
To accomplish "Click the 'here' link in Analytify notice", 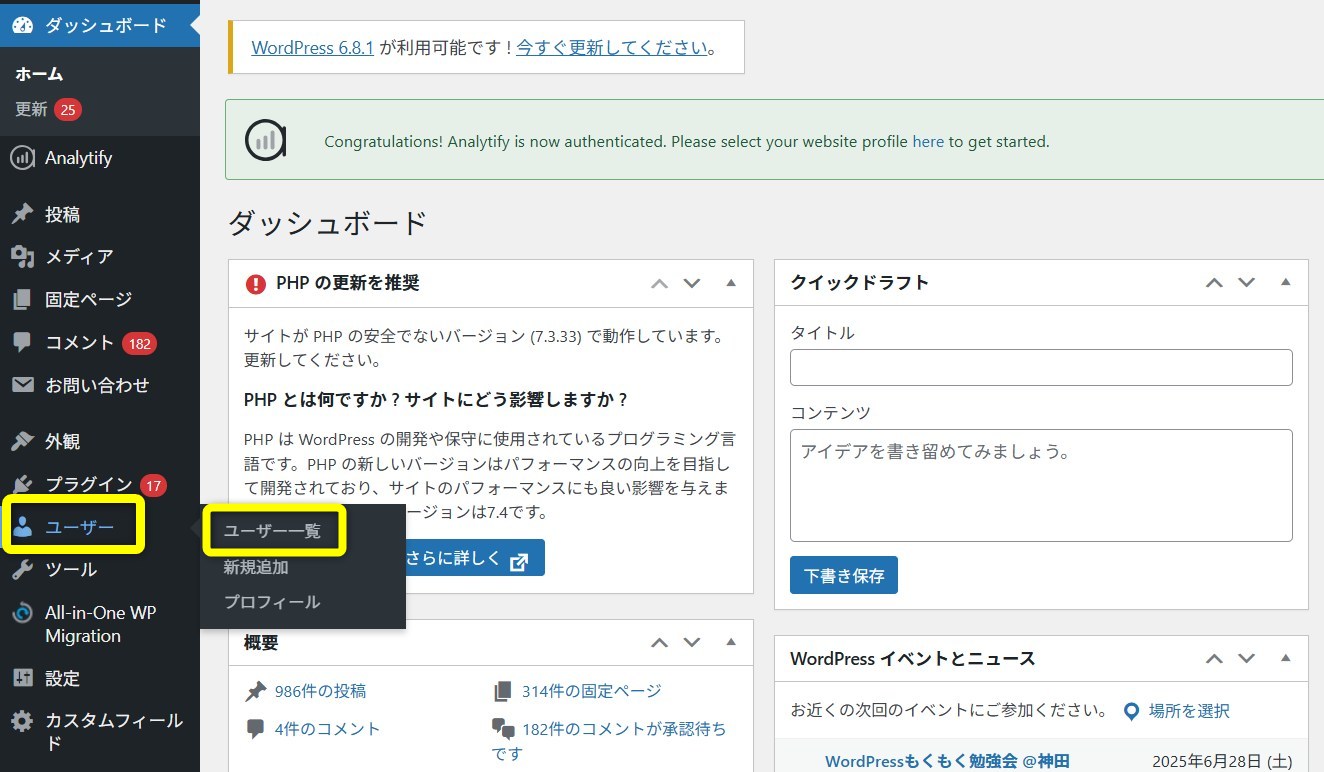I will pos(928,142).
